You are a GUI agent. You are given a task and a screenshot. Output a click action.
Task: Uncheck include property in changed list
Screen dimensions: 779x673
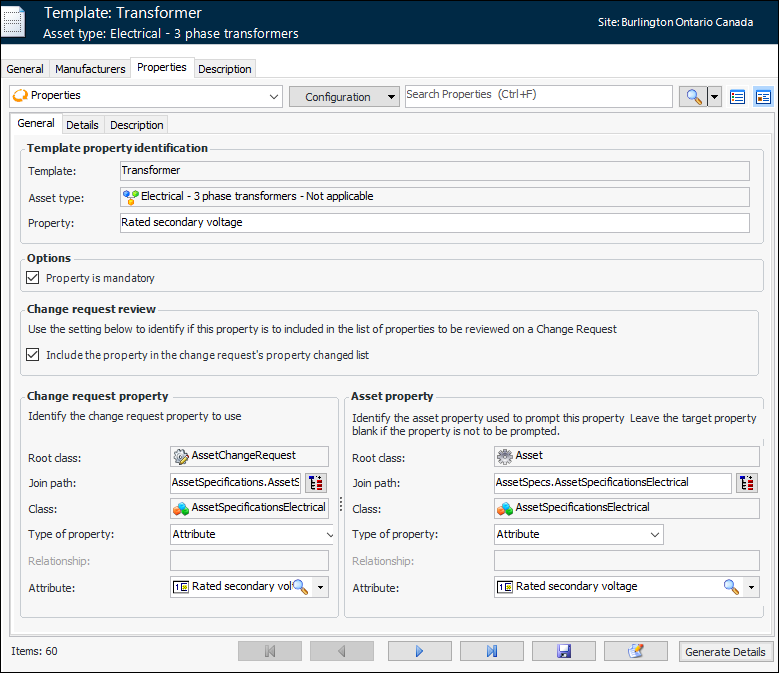[34, 355]
